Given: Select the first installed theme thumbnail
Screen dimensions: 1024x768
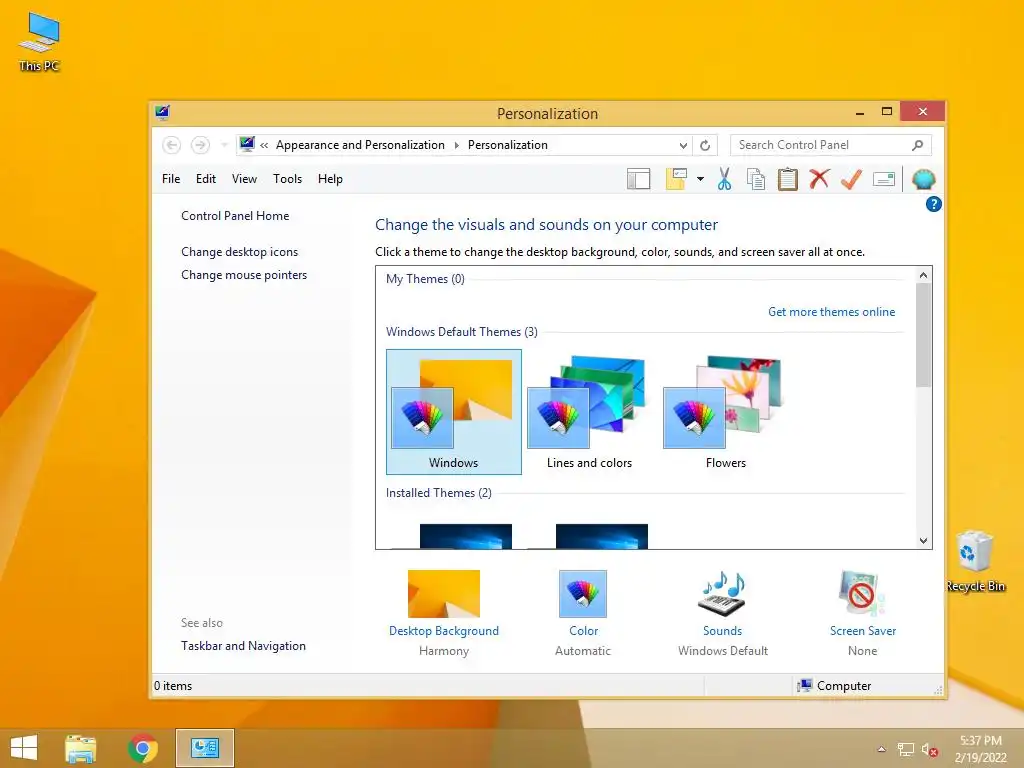Looking at the screenshot, I should tap(466, 536).
